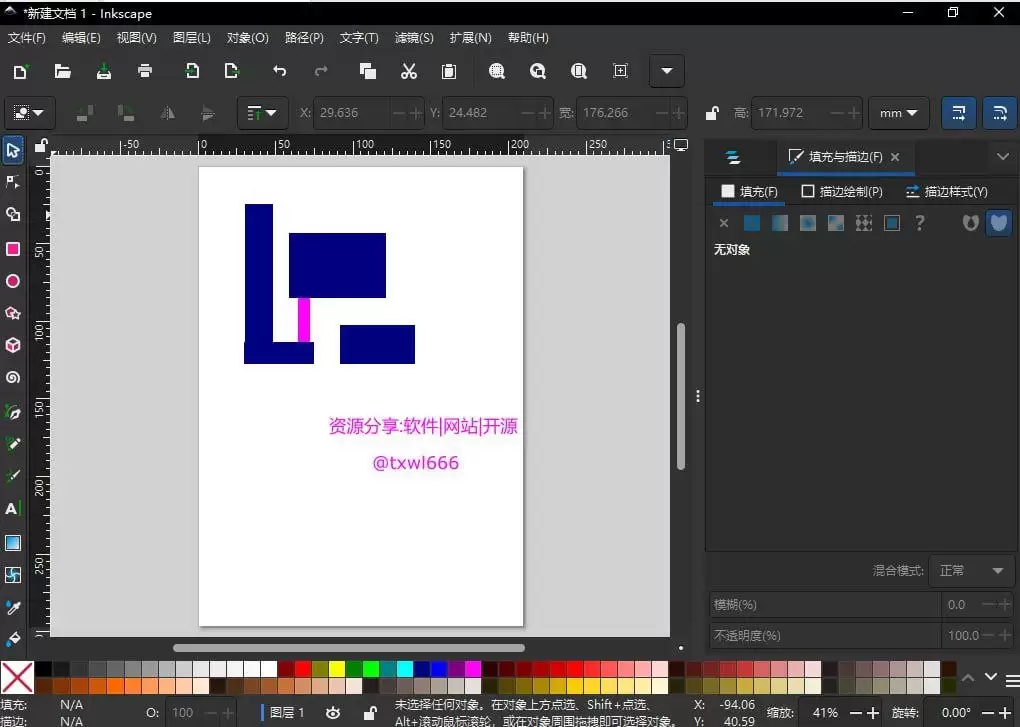Viewport: 1020px width, 727px height.
Task: Pick the yellow color swatch in palette
Action: (x=337, y=669)
